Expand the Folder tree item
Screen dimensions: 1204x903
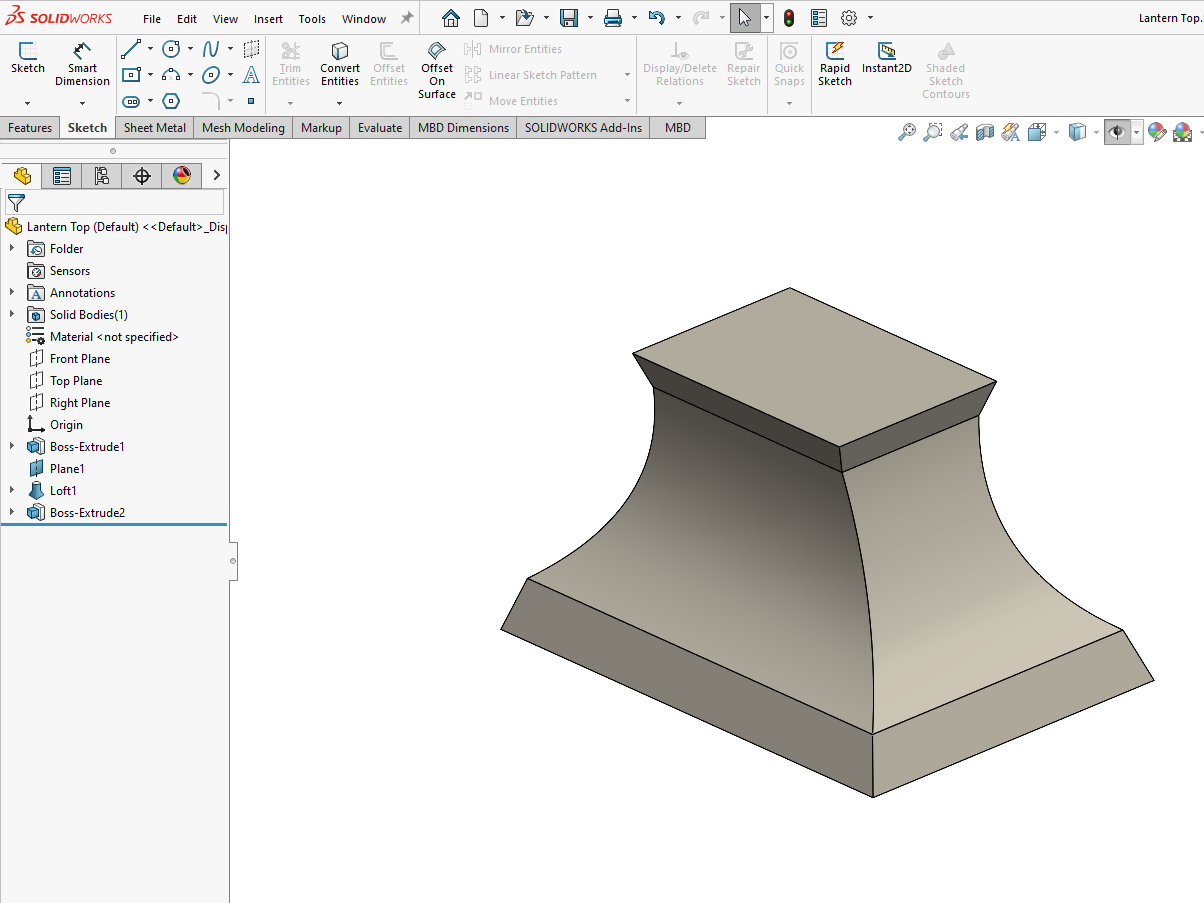pos(12,249)
